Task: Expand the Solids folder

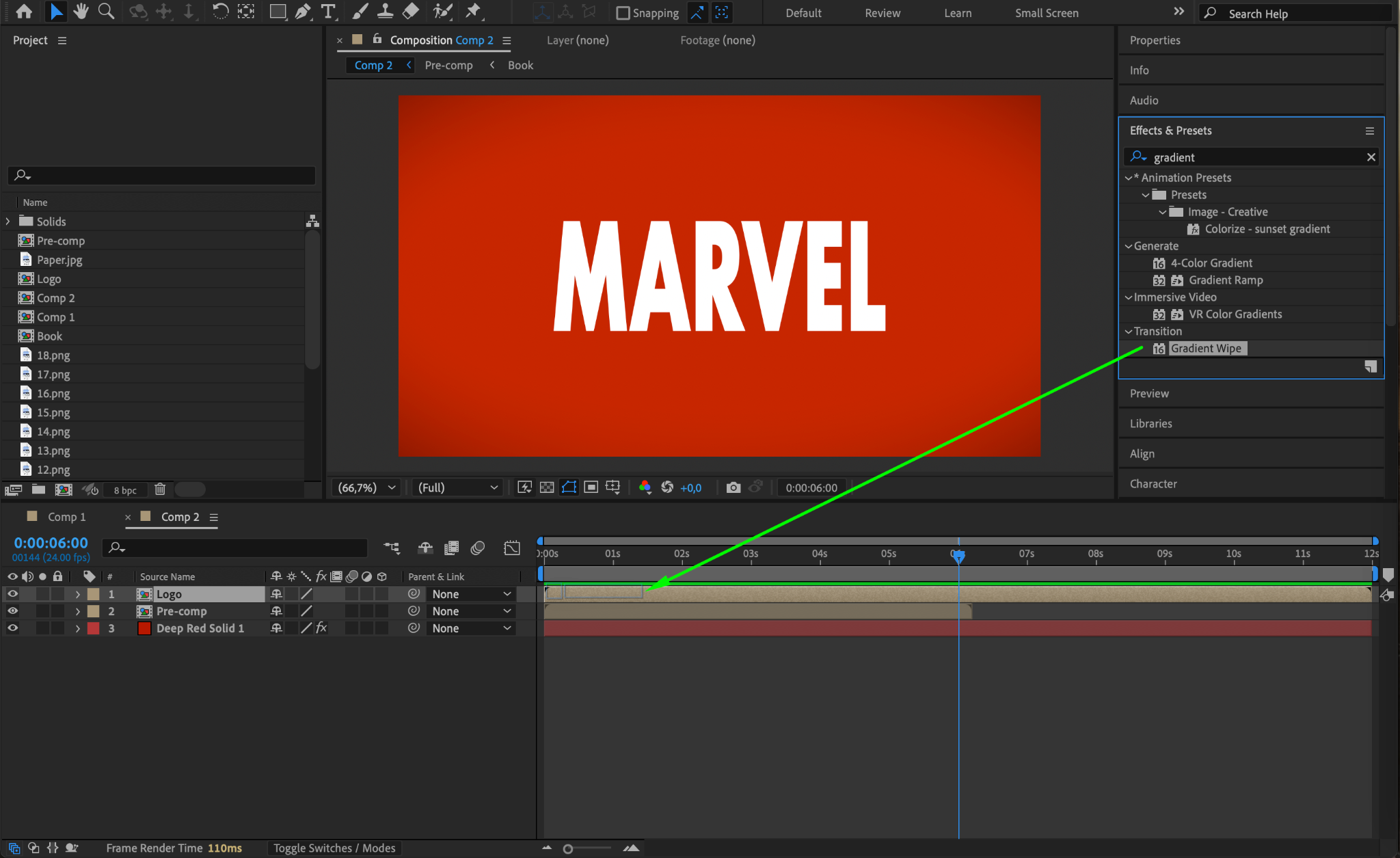Action: [8, 222]
